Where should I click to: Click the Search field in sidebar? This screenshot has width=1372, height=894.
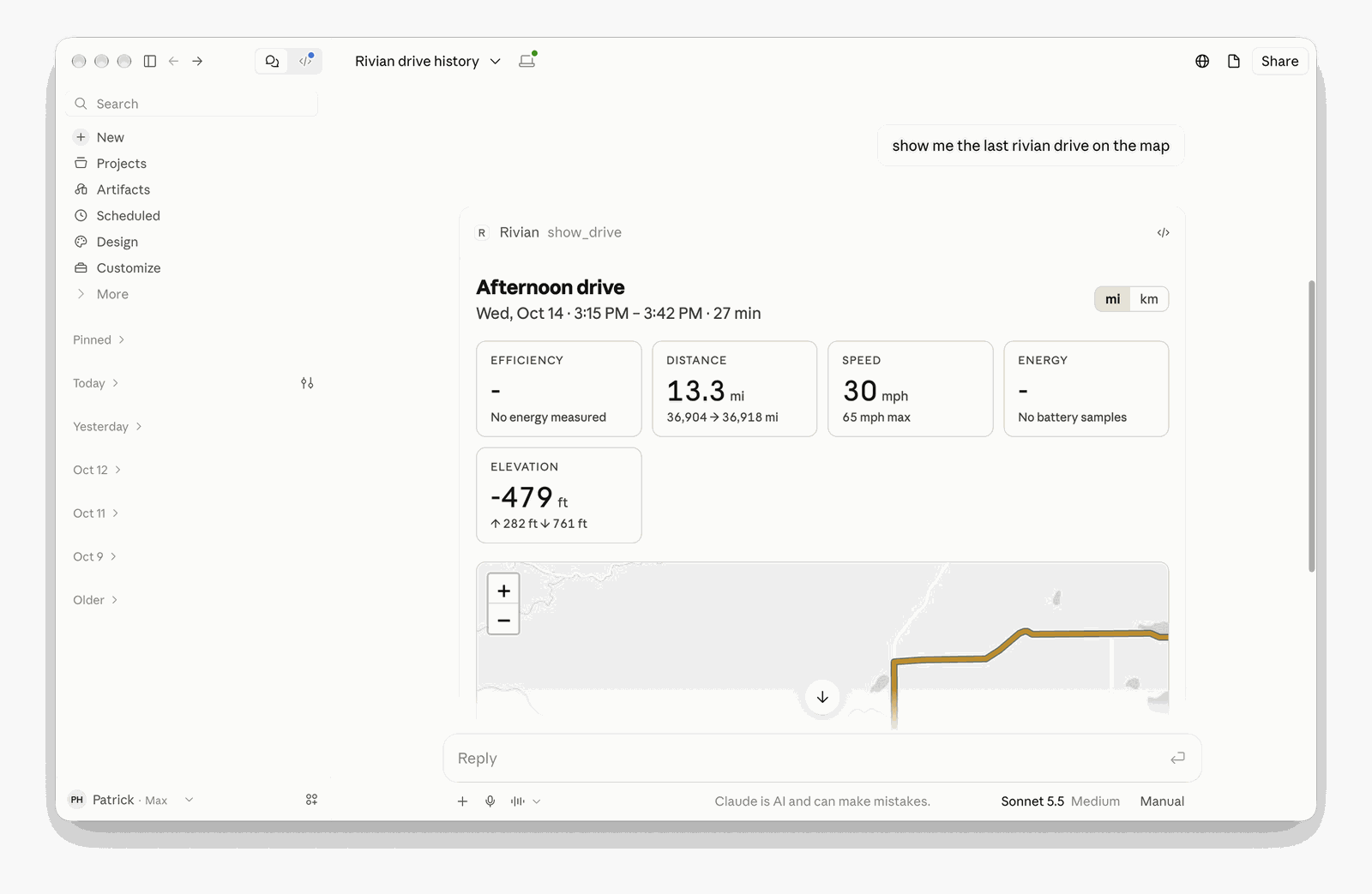(x=193, y=104)
